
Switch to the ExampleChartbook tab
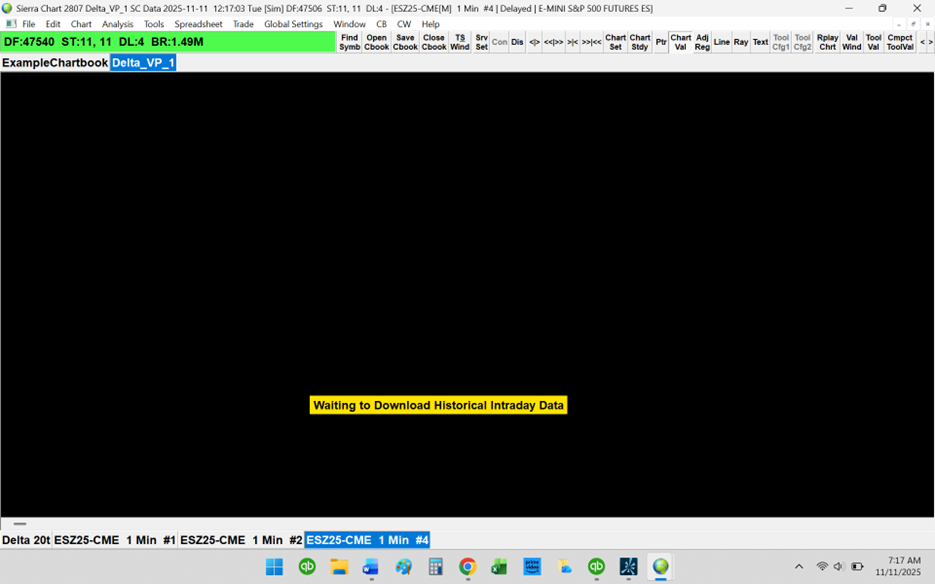[x=55, y=63]
